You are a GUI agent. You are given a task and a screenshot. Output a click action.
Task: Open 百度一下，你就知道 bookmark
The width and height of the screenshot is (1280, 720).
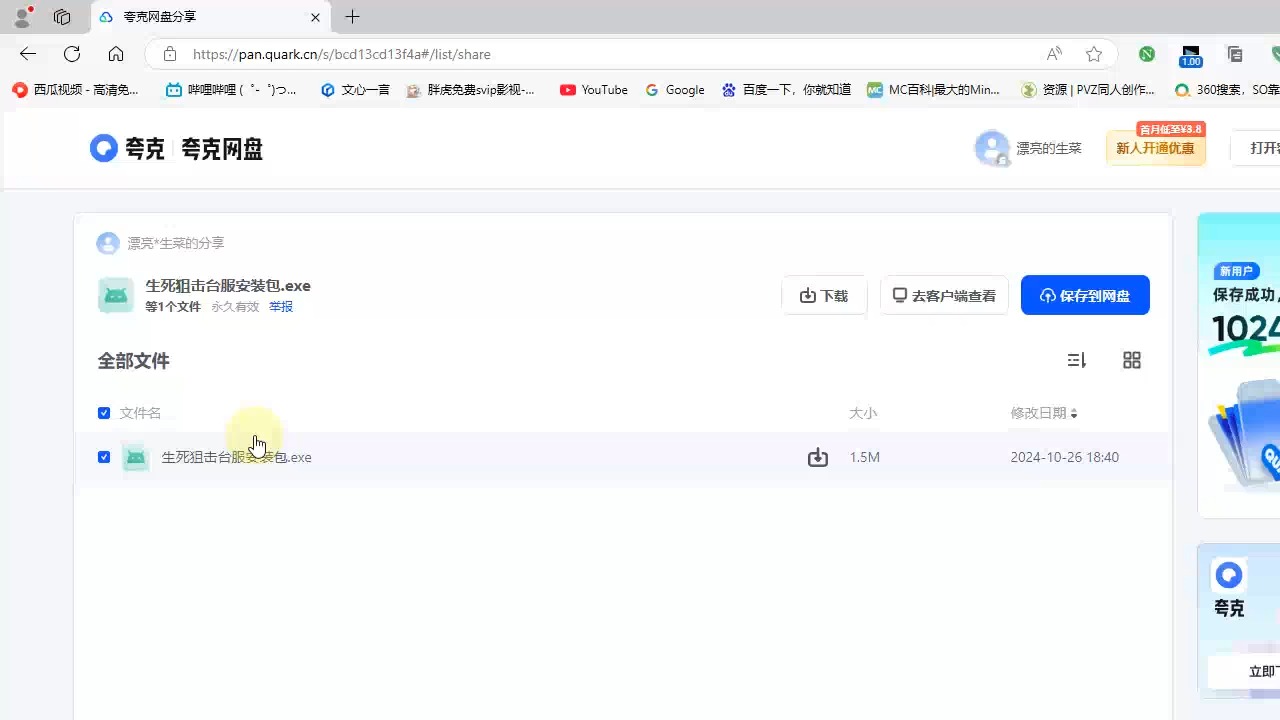click(x=786, y=90)
